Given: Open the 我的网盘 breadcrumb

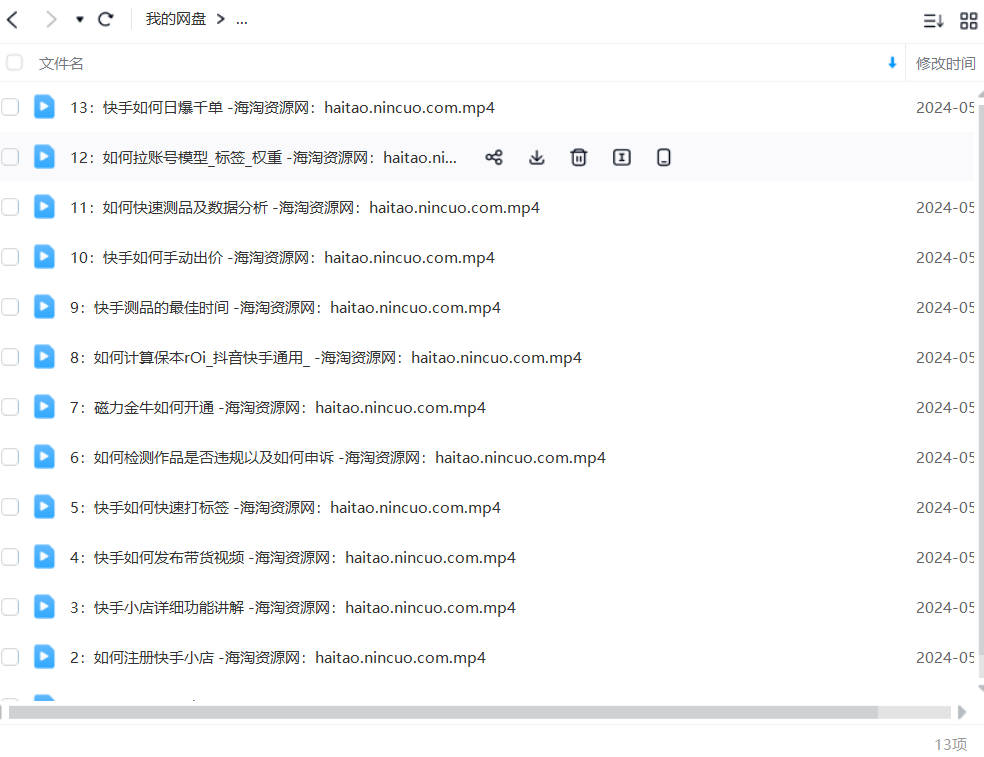Looking at the screenshot, I should [x=176, y=19].
